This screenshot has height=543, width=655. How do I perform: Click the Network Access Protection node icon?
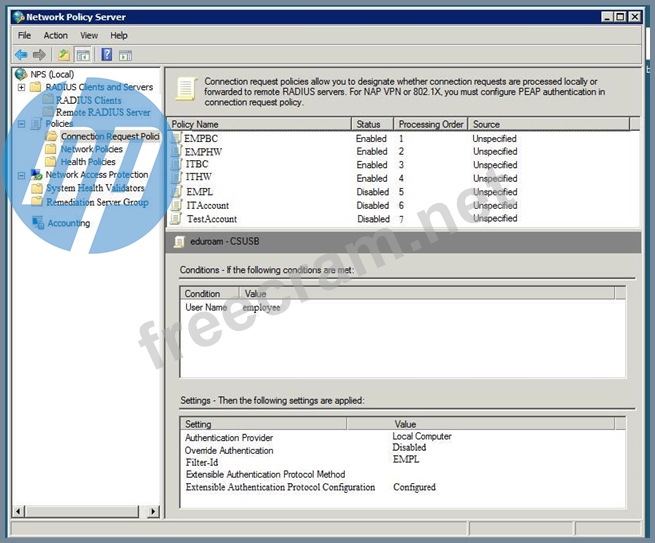37,175
